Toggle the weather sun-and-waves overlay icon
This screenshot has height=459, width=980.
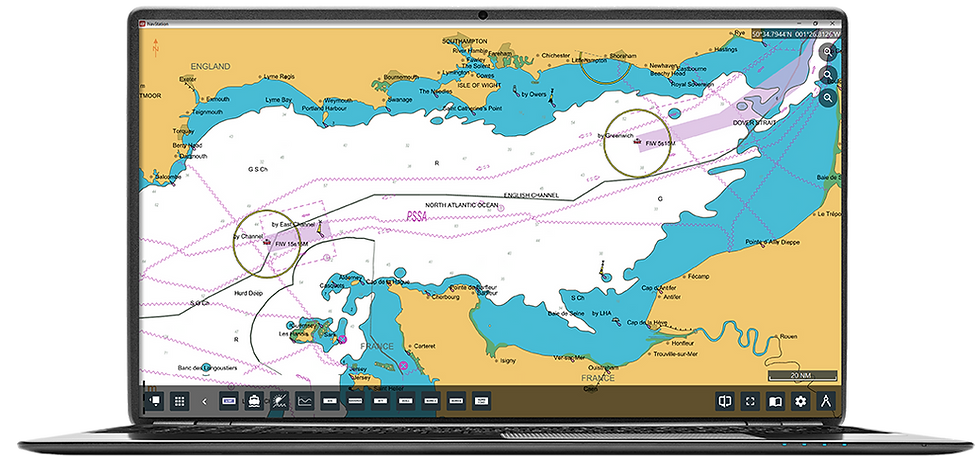coord(280,401)
